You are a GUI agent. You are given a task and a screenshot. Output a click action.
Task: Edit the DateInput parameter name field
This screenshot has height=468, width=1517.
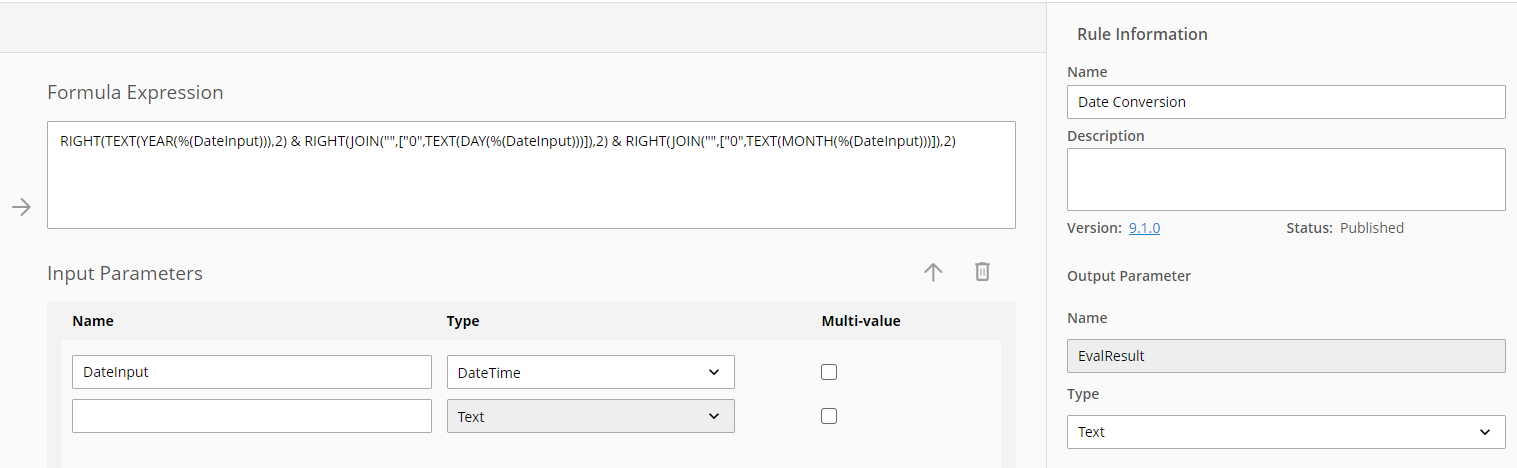point(252,372)
